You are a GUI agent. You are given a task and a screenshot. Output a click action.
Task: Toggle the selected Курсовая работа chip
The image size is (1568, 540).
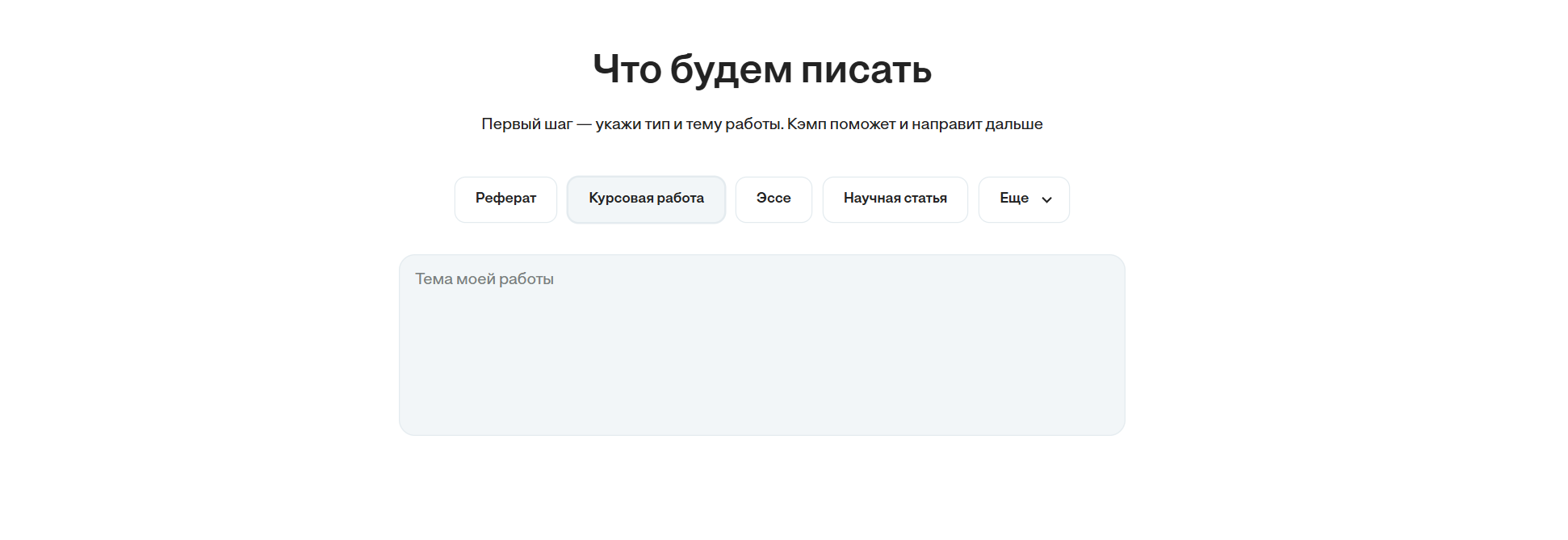(646, 199)
